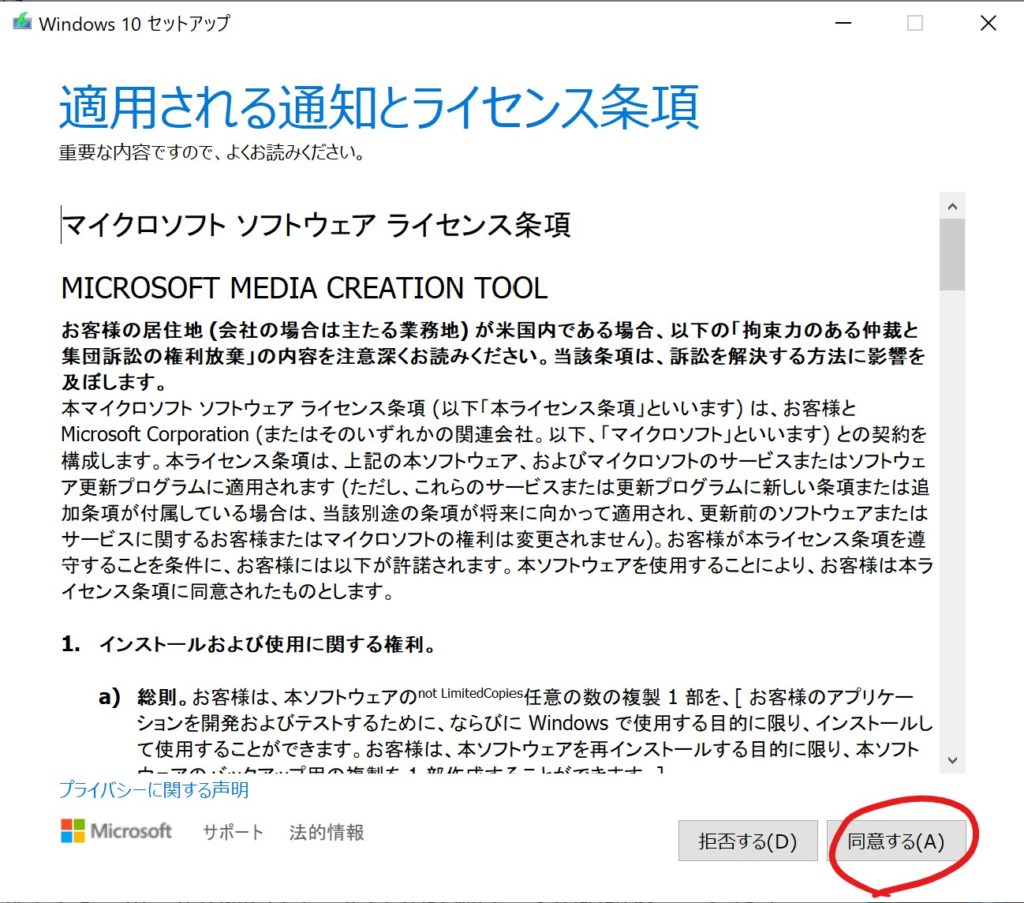Click the 'Microsoft Corporation' text in license
1024x903 pixels.
tap(155, 434)
